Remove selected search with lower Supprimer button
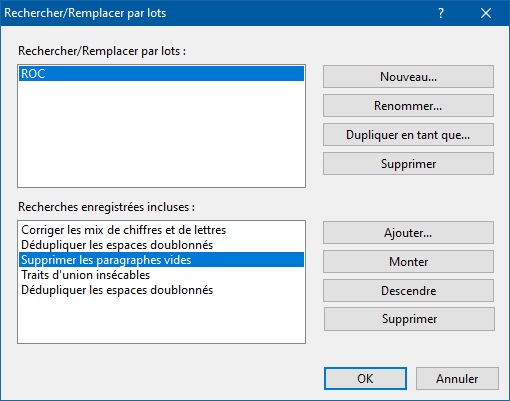Viewport: 510px width, 401px height. pyautogui.click(x=409, y=319)
